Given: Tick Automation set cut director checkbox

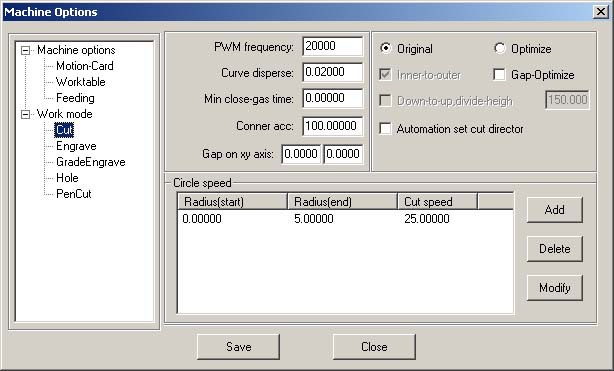Looking at the screenshot, I should pos(385,128).
